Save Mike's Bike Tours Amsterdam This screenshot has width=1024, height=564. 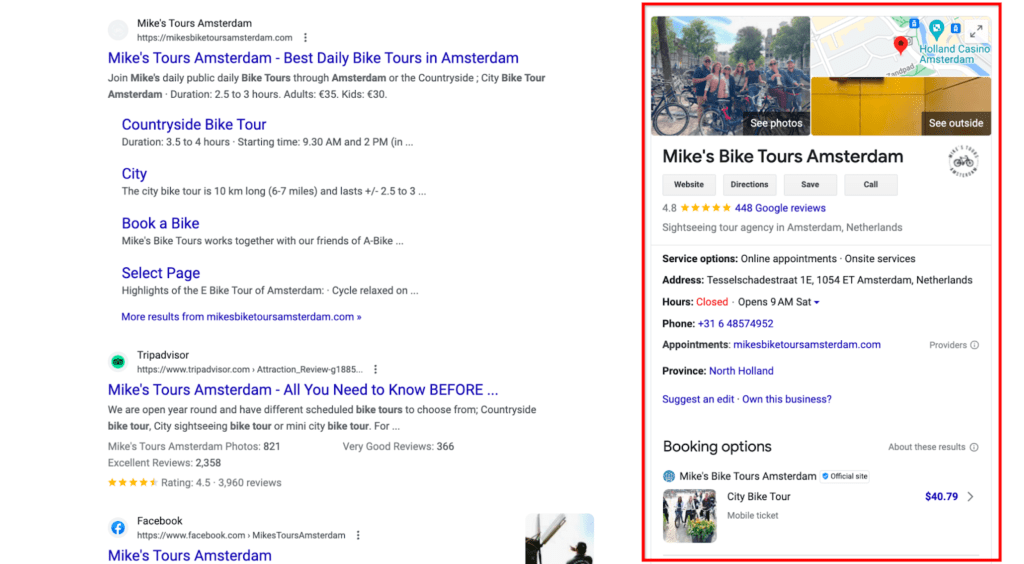coord(810,185)
